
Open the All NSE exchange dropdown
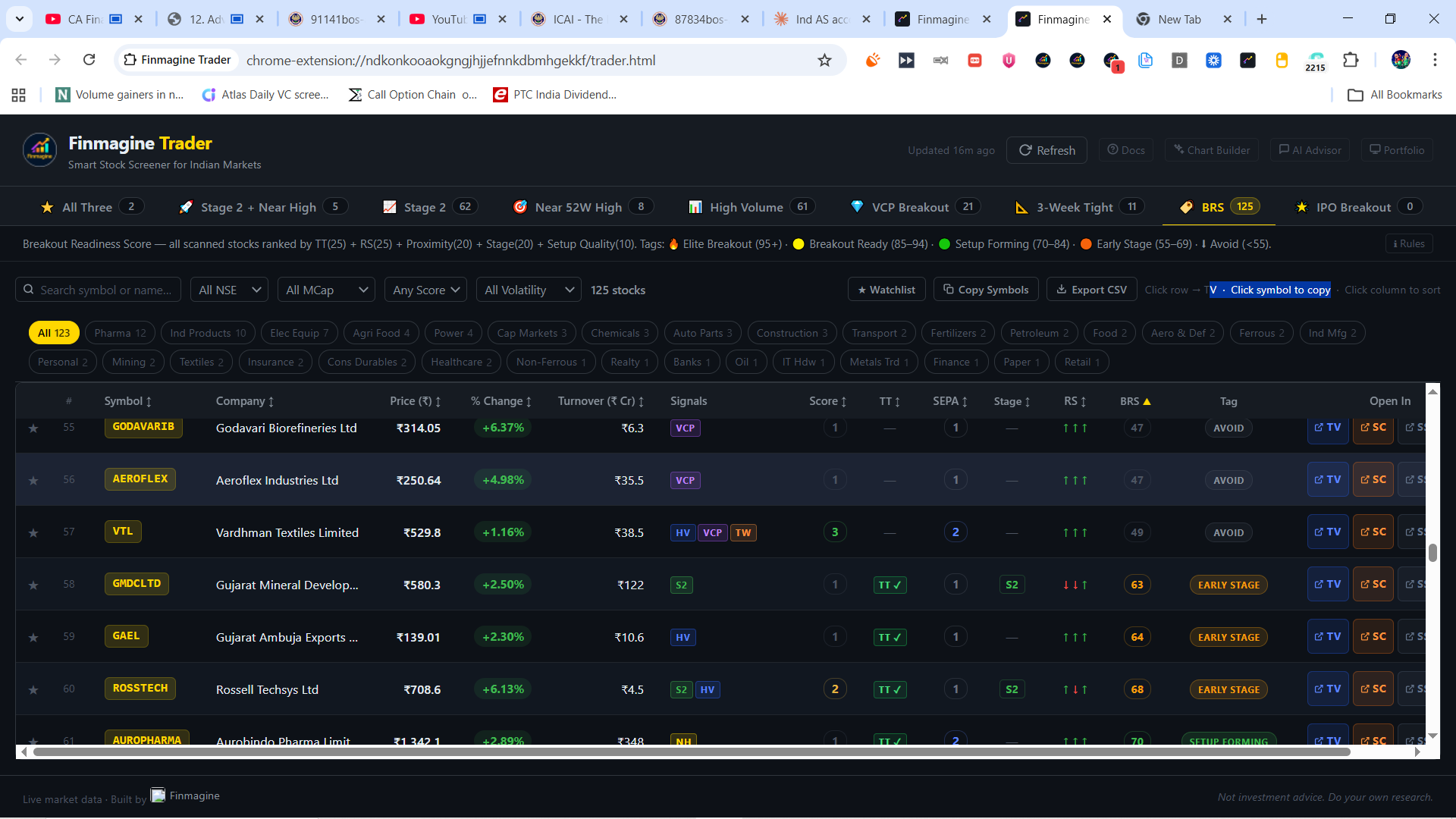[x=229, y=290]
